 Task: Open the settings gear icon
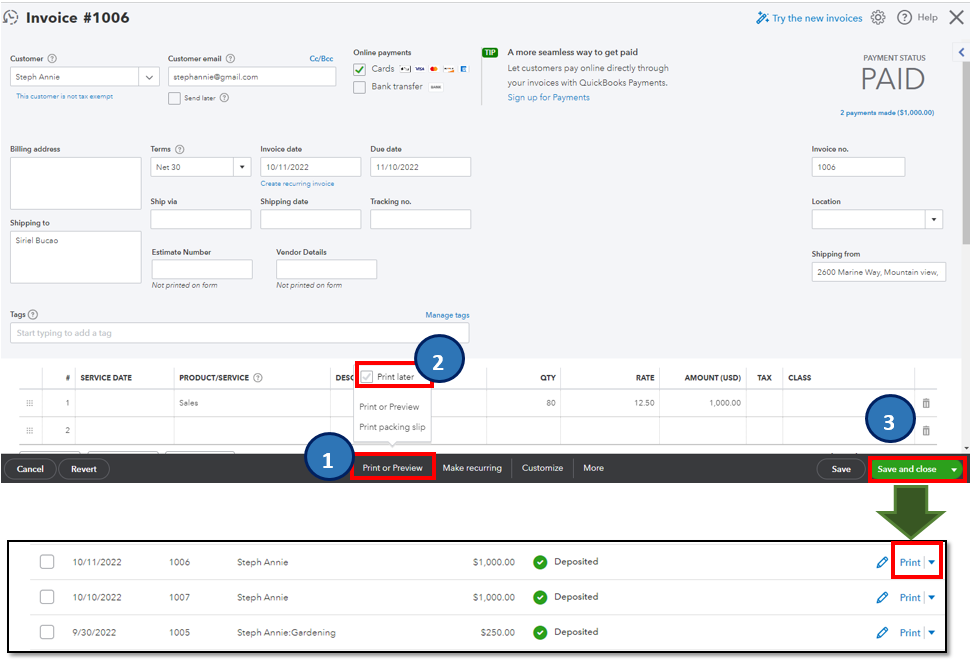pos(877,17)
